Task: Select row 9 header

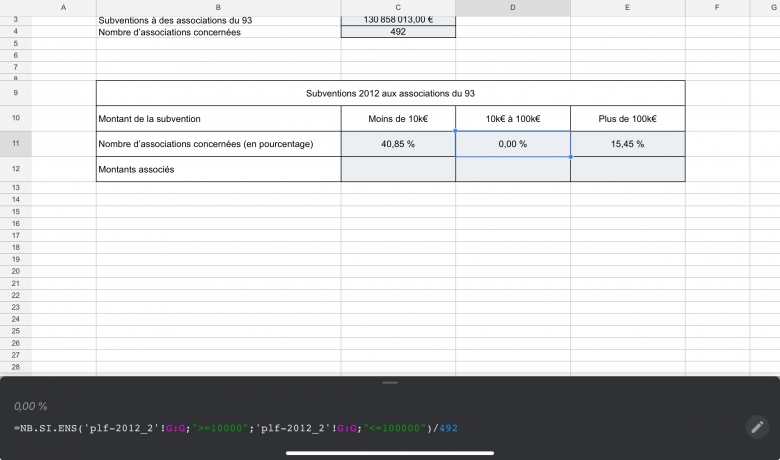Action: (16, 93)
